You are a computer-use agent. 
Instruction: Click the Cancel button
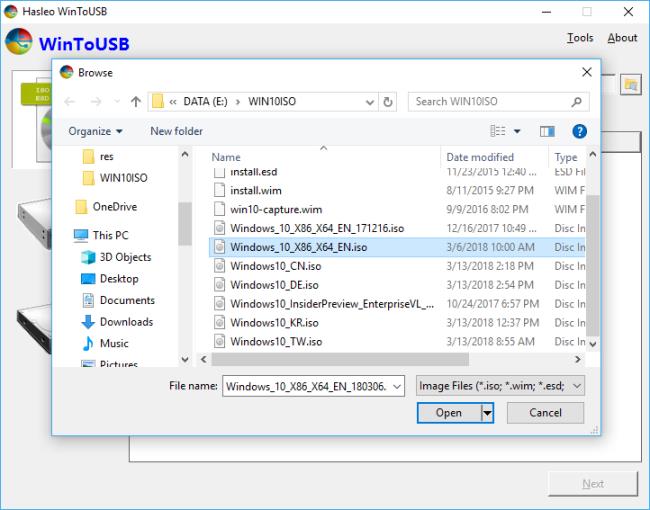(x=545, y=413)
